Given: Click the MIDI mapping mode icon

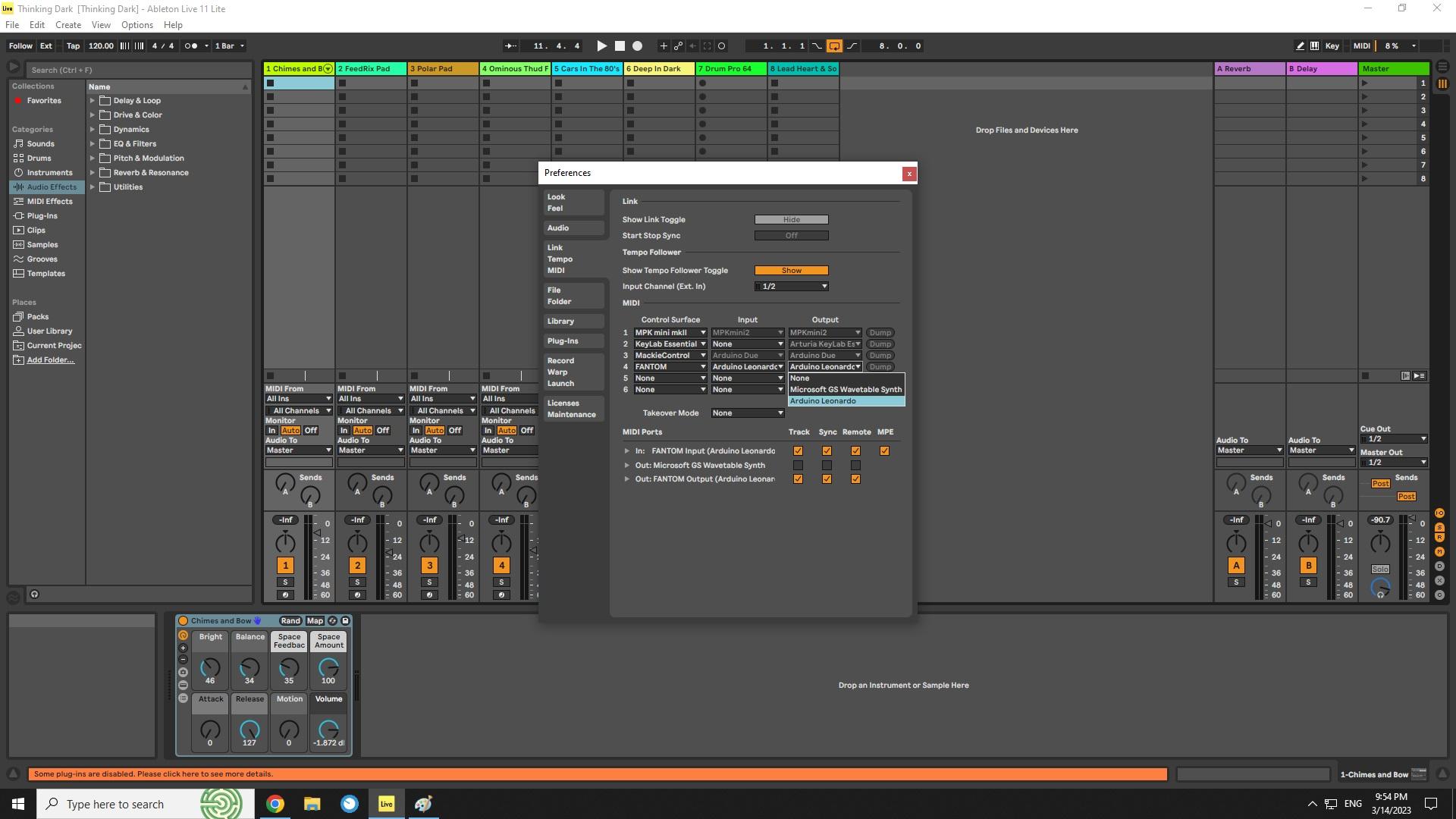Looking at the screenshot, I should point(1362,45).
